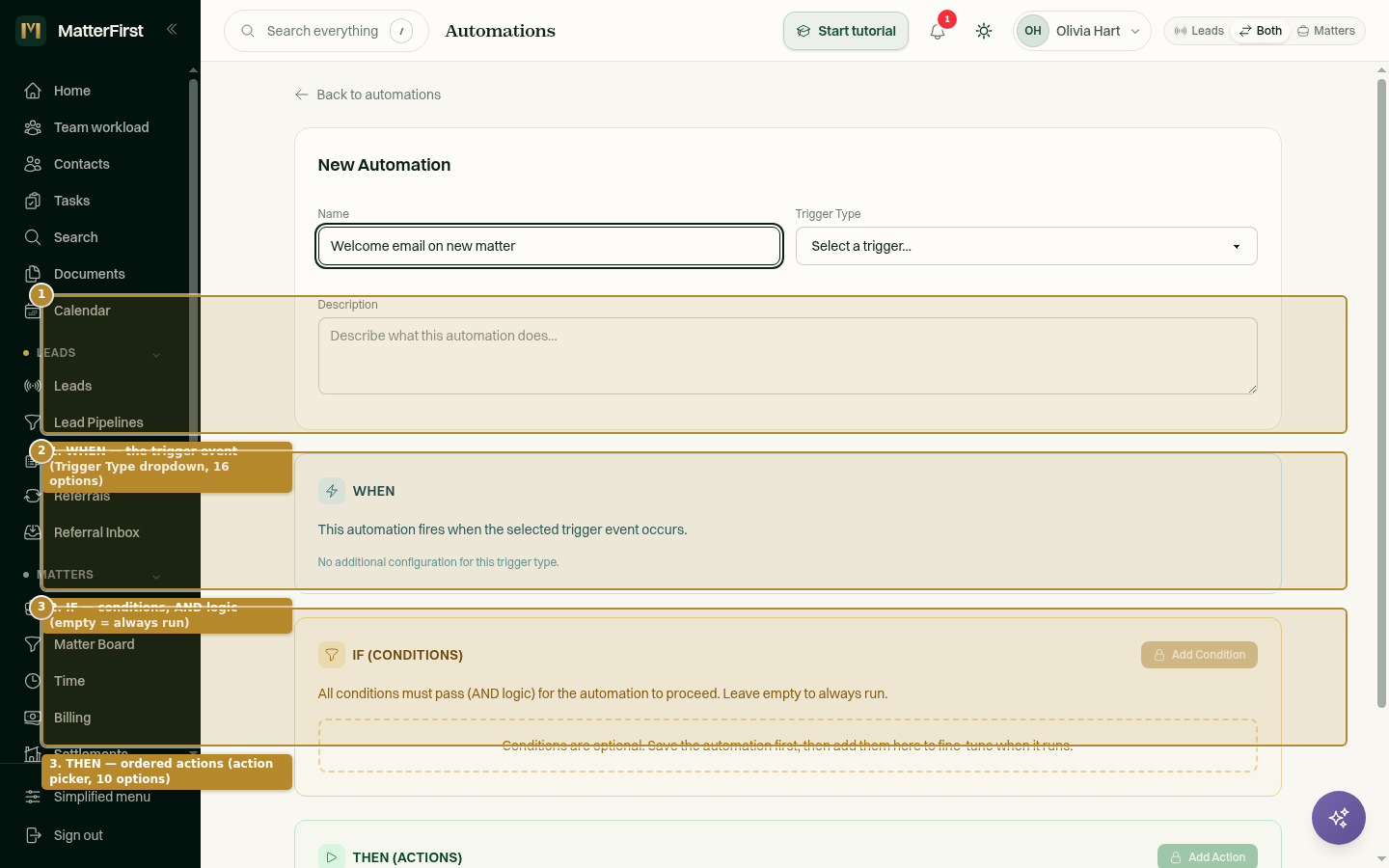Click the Start tutorial button
The image size is (1389, 868).
tap(846, 31)
